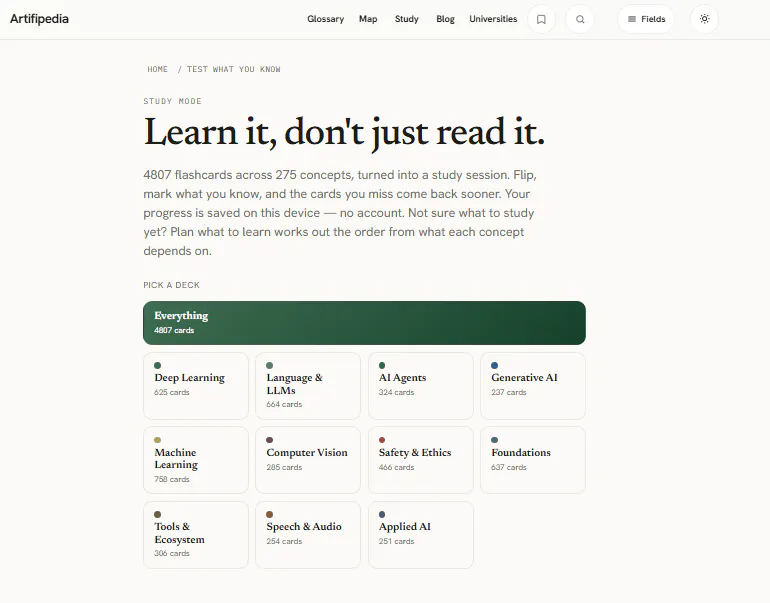Pick the AI Agents deck
Image resolution: width=770 pixels, height=603 pixels.
[421, 386]
